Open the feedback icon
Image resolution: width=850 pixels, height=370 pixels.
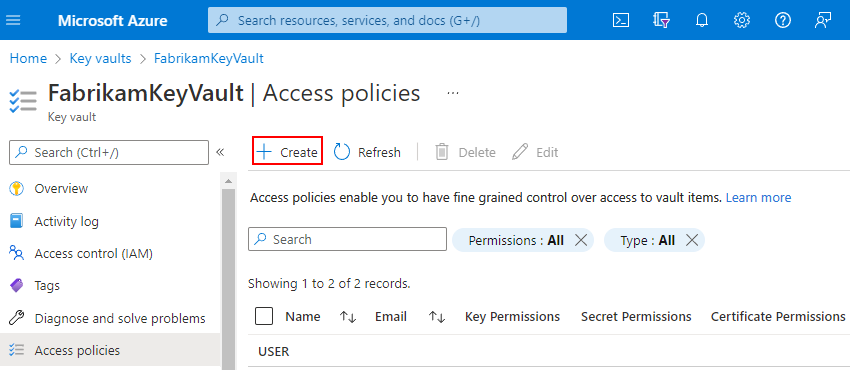tap(823, 21)
